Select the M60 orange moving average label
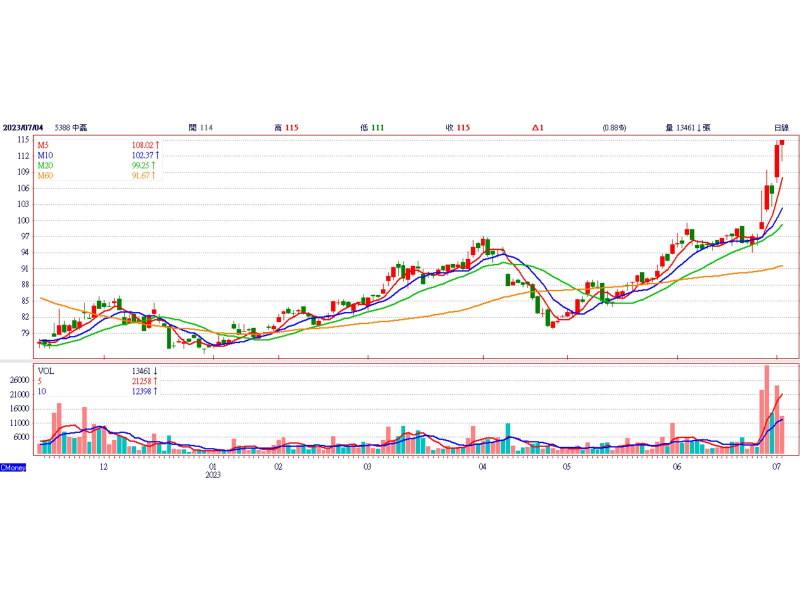 coord(45,176)
